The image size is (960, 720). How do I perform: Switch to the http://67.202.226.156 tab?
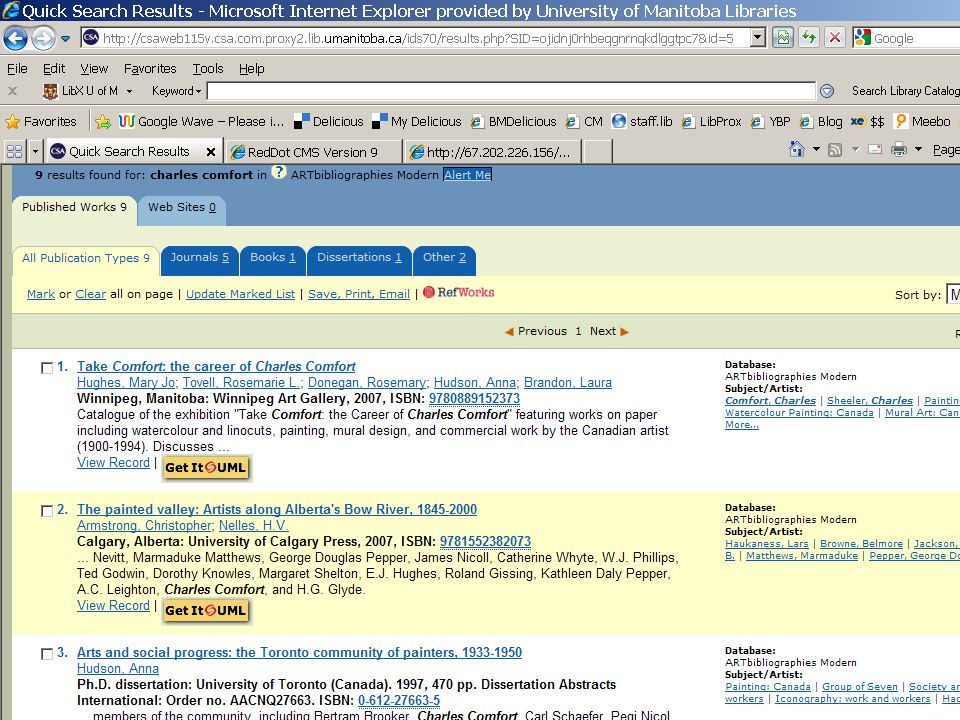pos(492,152)
